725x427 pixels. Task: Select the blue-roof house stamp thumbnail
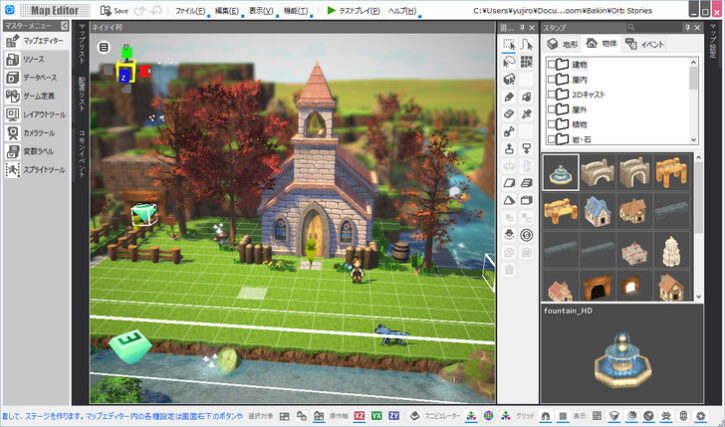(598, 209)
